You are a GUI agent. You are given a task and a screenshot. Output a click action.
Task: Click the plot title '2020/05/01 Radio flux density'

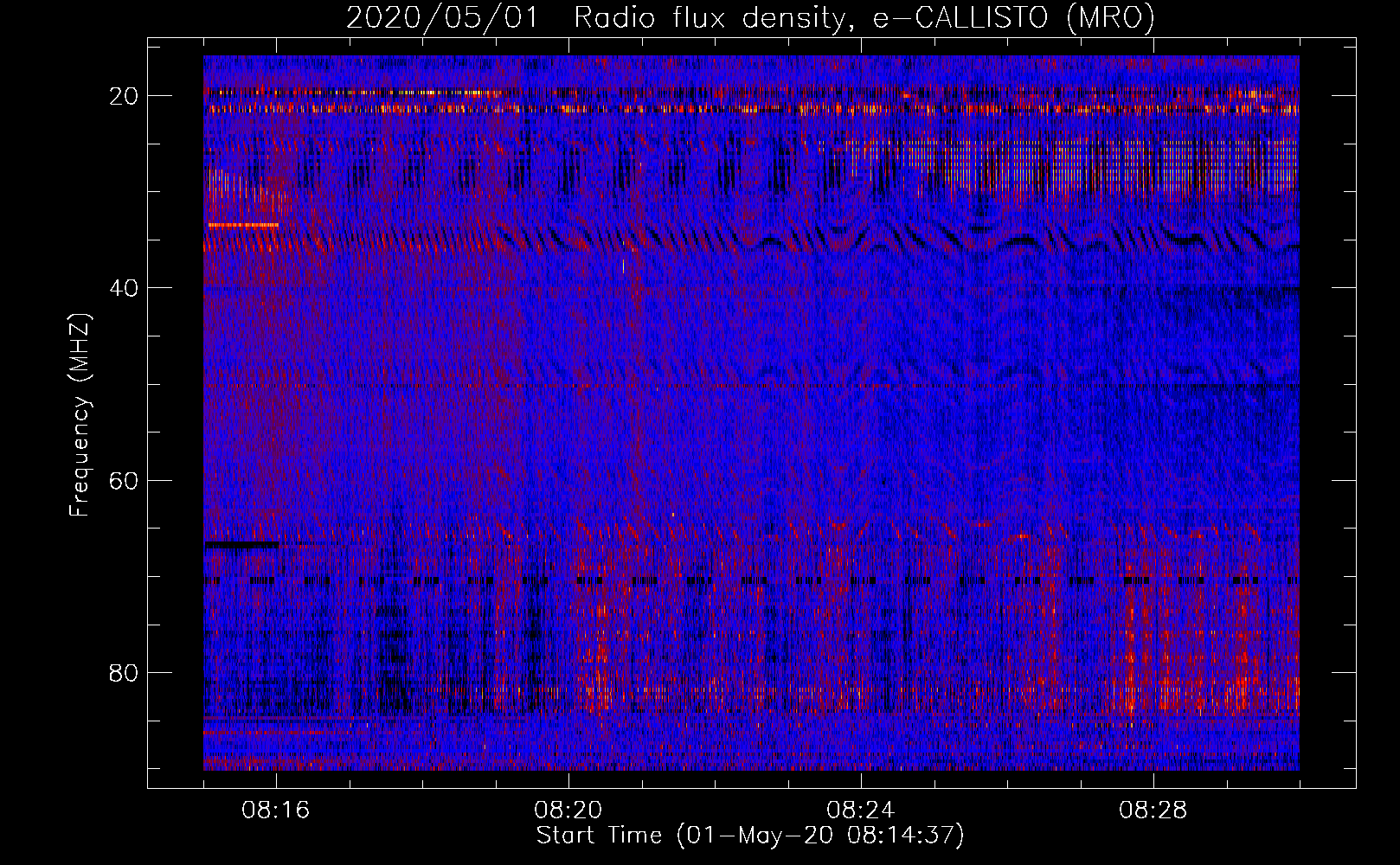[x=596, y=19]
